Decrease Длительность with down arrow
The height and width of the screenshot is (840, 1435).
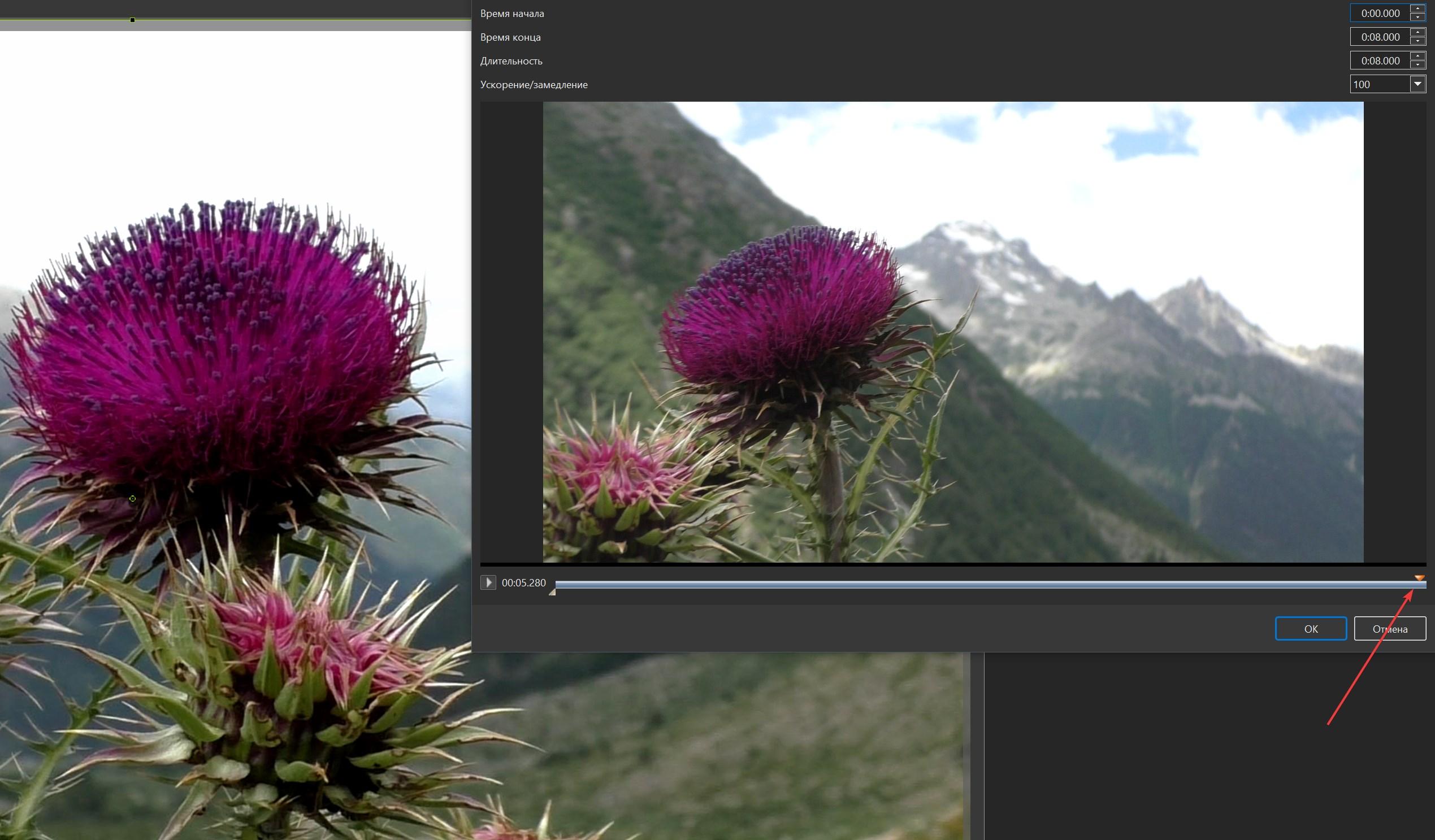[x=1417, y=65]
